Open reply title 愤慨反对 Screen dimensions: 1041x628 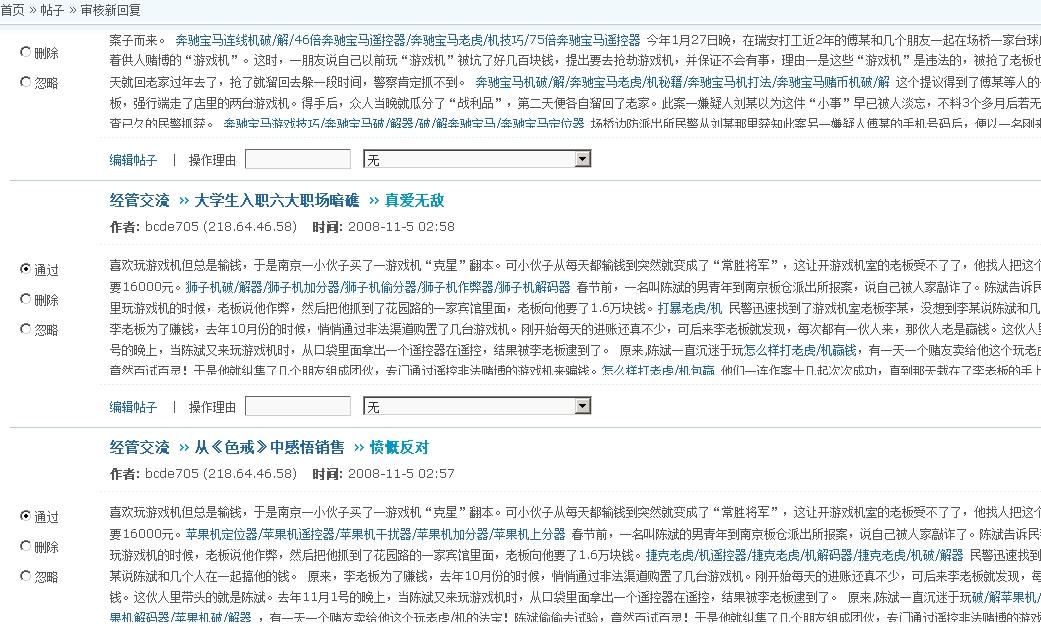click(x=399, y=447)
